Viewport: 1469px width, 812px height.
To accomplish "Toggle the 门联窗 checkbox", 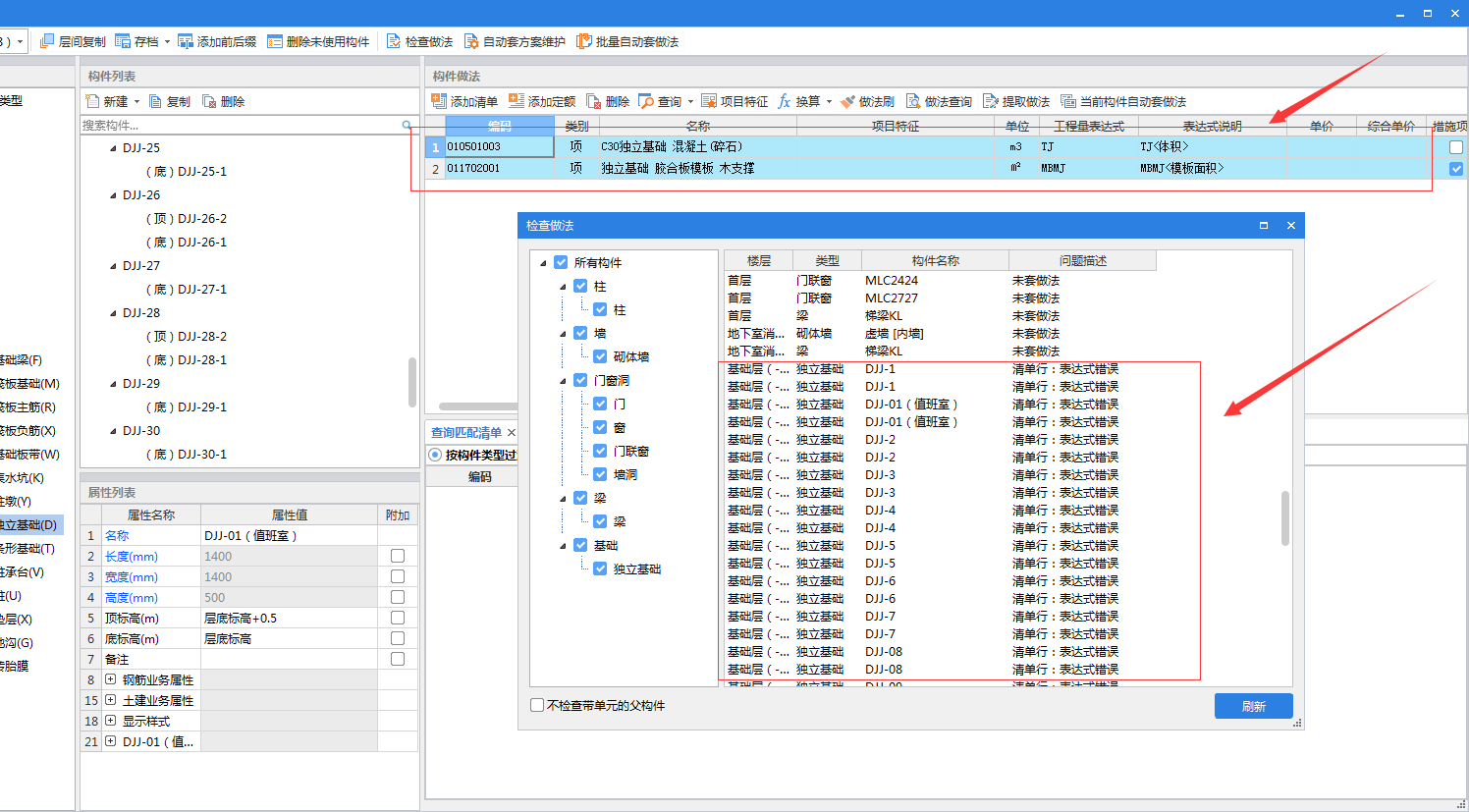I will coord(600,451).
